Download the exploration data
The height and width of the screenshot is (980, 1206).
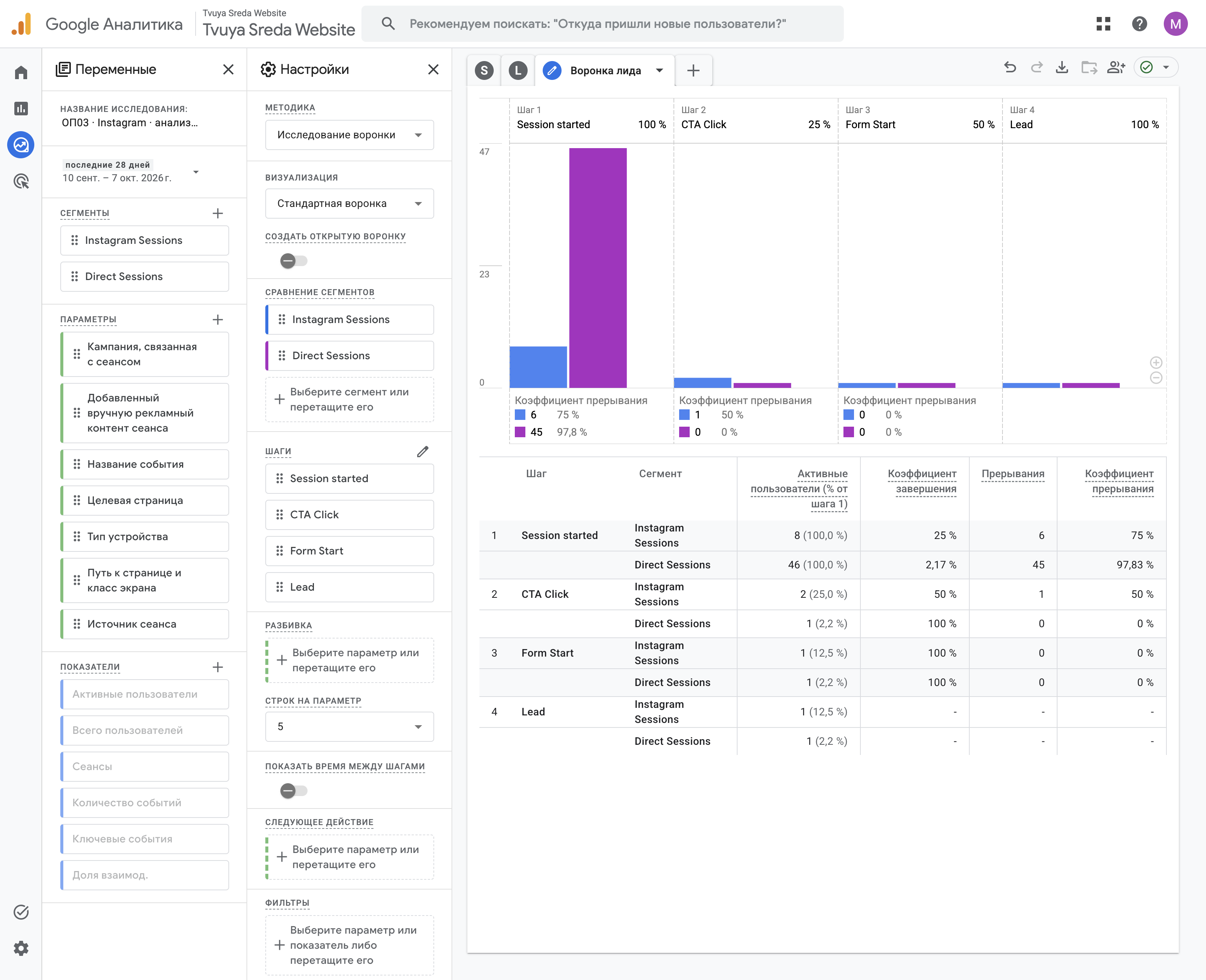[x=1062, y=68]
